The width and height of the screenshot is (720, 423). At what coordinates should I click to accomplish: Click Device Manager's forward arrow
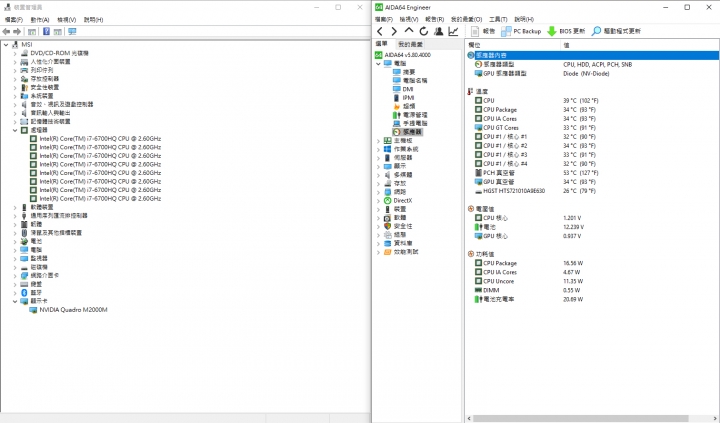17,32
